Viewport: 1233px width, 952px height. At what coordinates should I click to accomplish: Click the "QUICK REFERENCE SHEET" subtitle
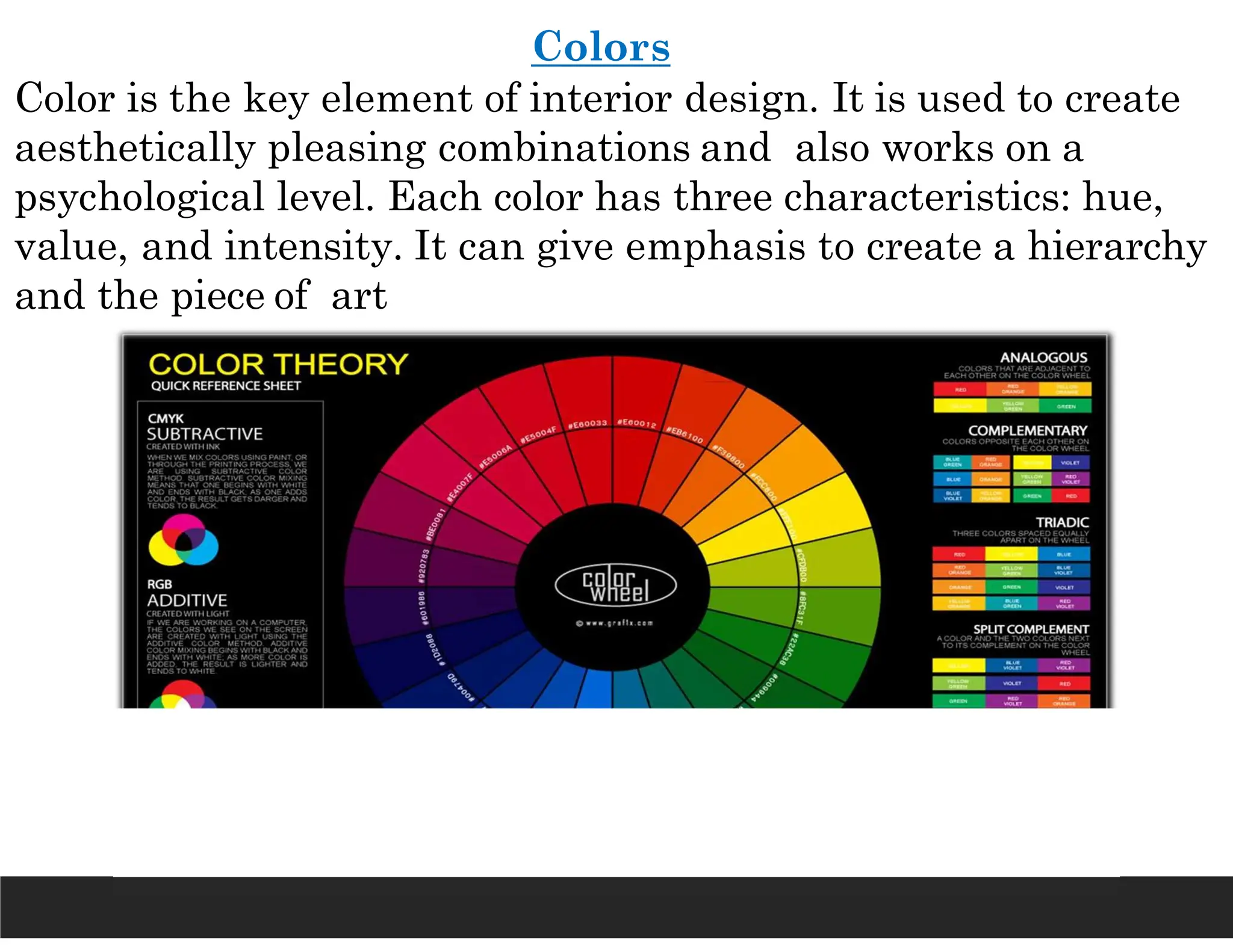(226, 386)
